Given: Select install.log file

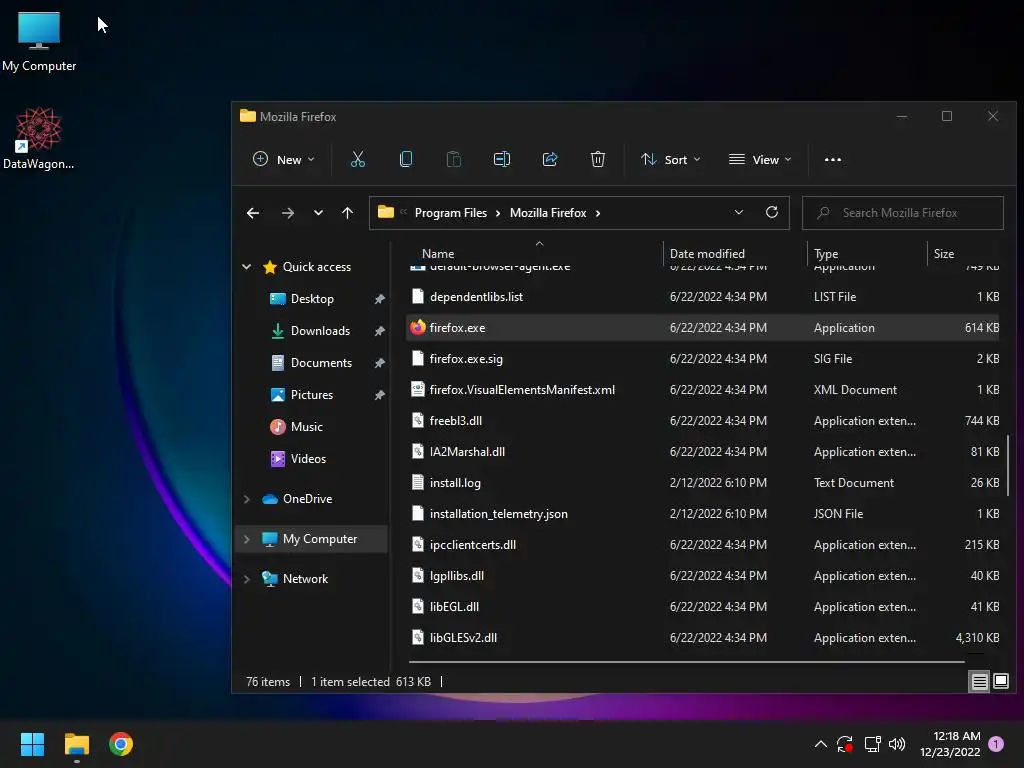Looking at the screenshot, I should pos(703,483).
